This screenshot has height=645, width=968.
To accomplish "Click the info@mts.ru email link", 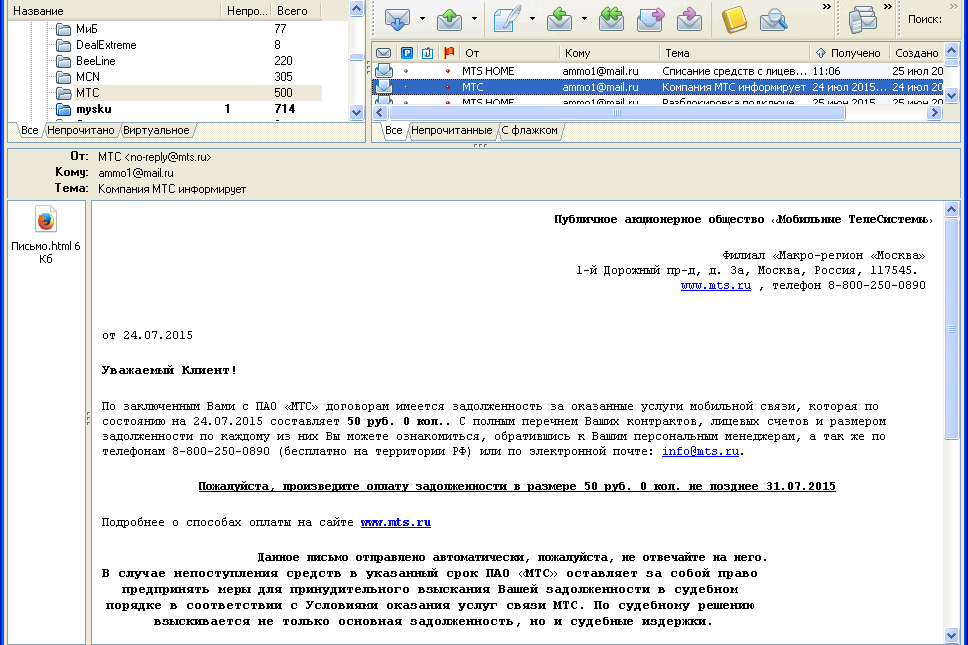I will coord(700,451).
